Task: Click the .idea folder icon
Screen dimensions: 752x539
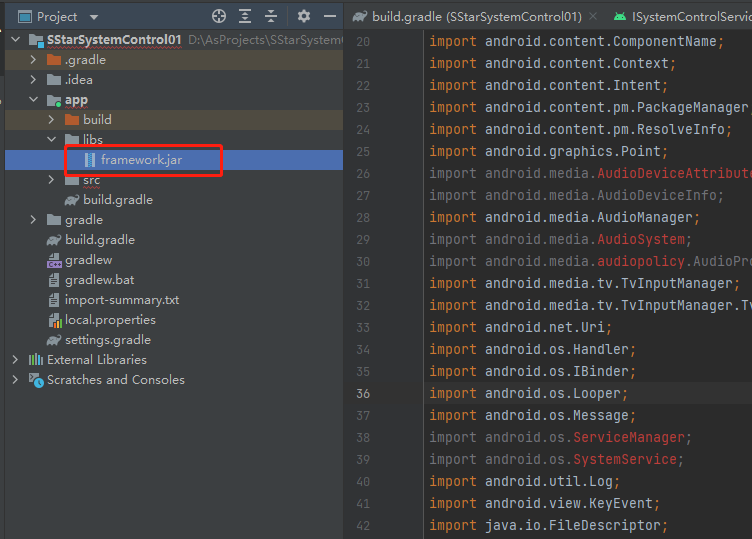Action: 54,80
